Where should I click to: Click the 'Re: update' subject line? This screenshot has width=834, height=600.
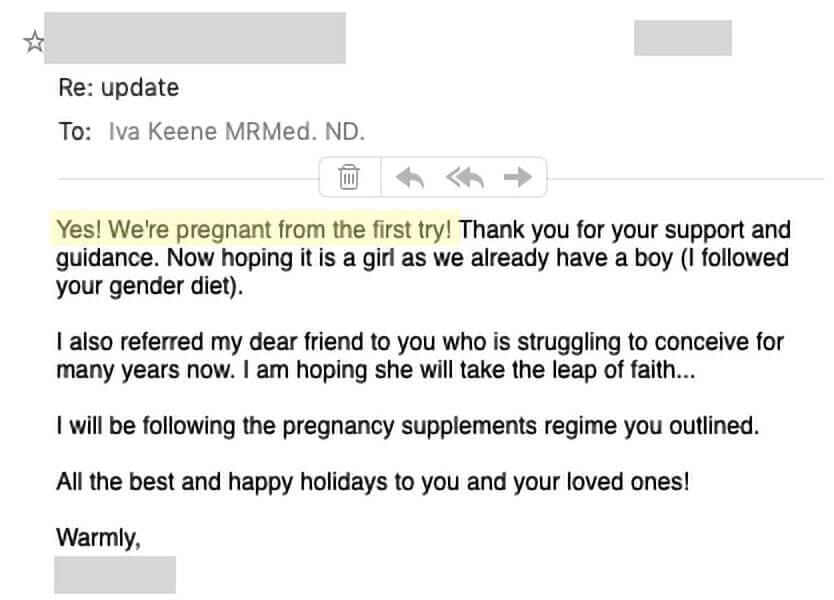[x=119, y=88]
